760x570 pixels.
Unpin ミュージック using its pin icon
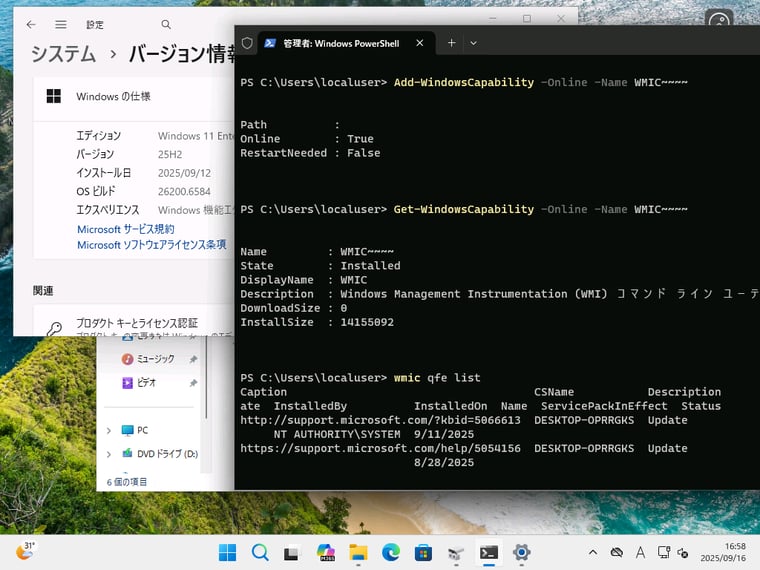(193, 359)
